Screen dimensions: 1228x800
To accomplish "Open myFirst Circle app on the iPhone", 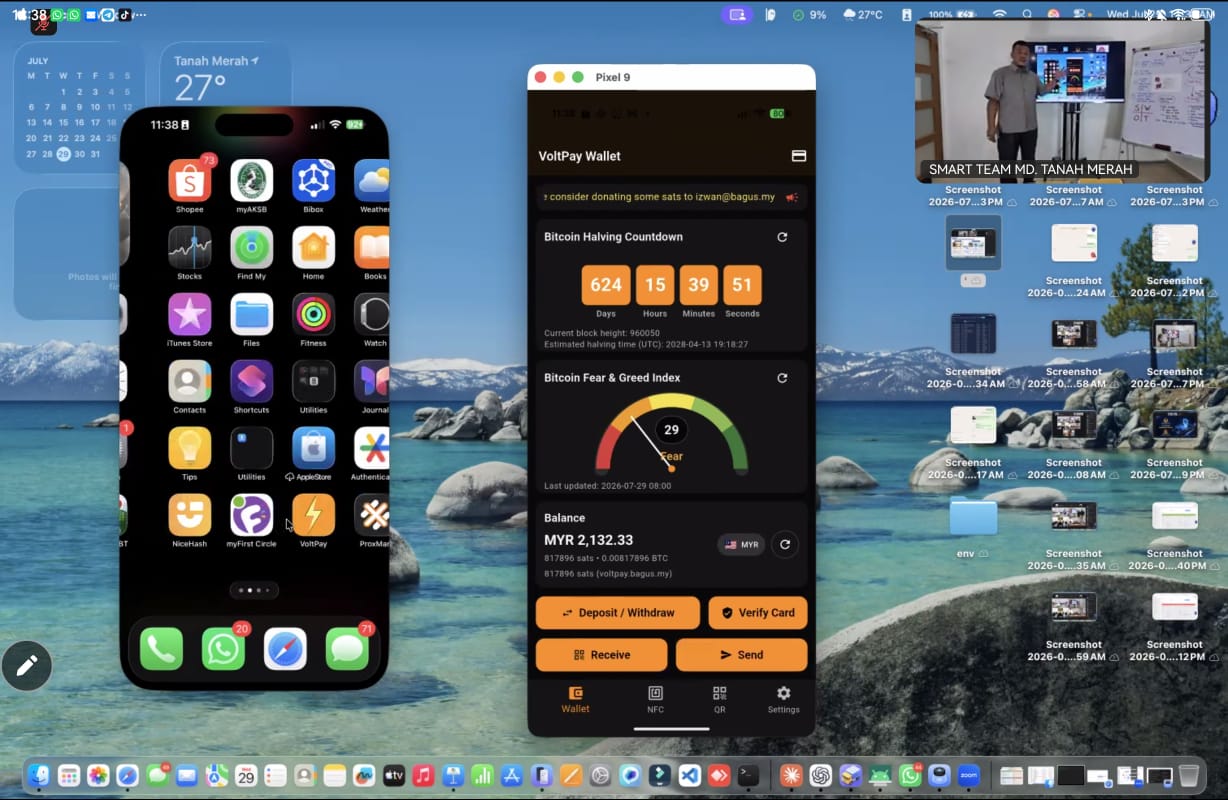I will pos(251,515).
